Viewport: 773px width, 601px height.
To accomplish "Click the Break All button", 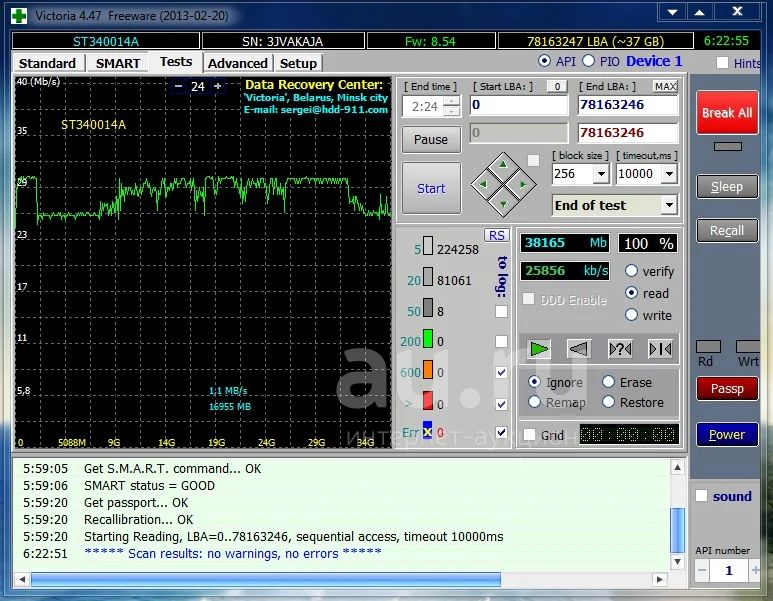I will coord(727,113).
